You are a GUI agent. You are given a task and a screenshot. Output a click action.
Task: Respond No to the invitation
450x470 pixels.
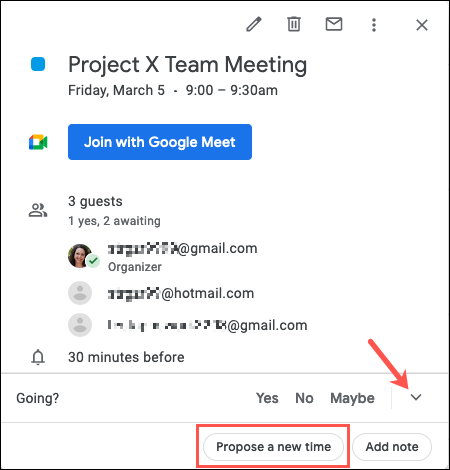304,398
